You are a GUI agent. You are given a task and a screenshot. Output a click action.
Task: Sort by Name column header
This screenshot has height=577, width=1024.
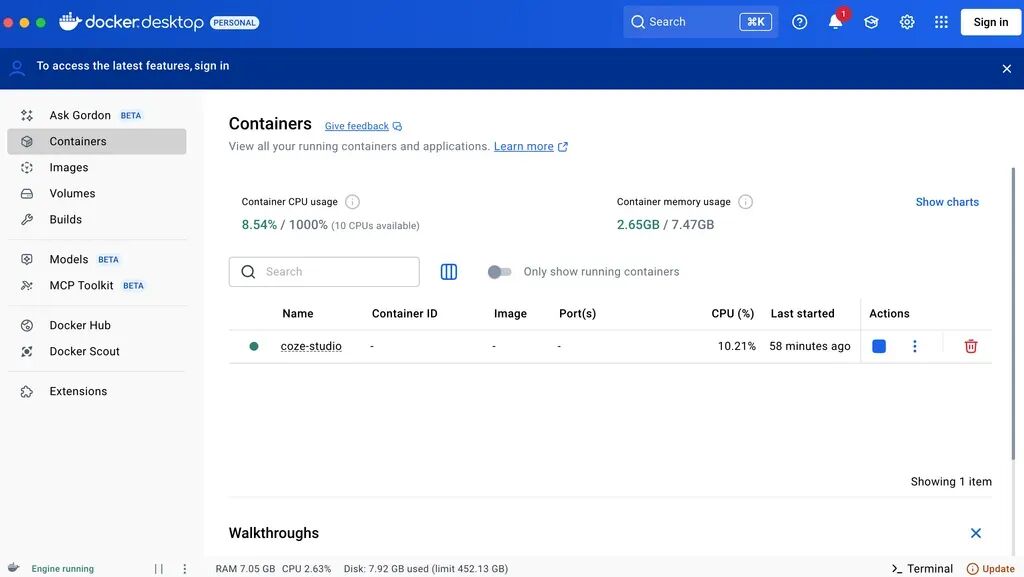(298, 313)
